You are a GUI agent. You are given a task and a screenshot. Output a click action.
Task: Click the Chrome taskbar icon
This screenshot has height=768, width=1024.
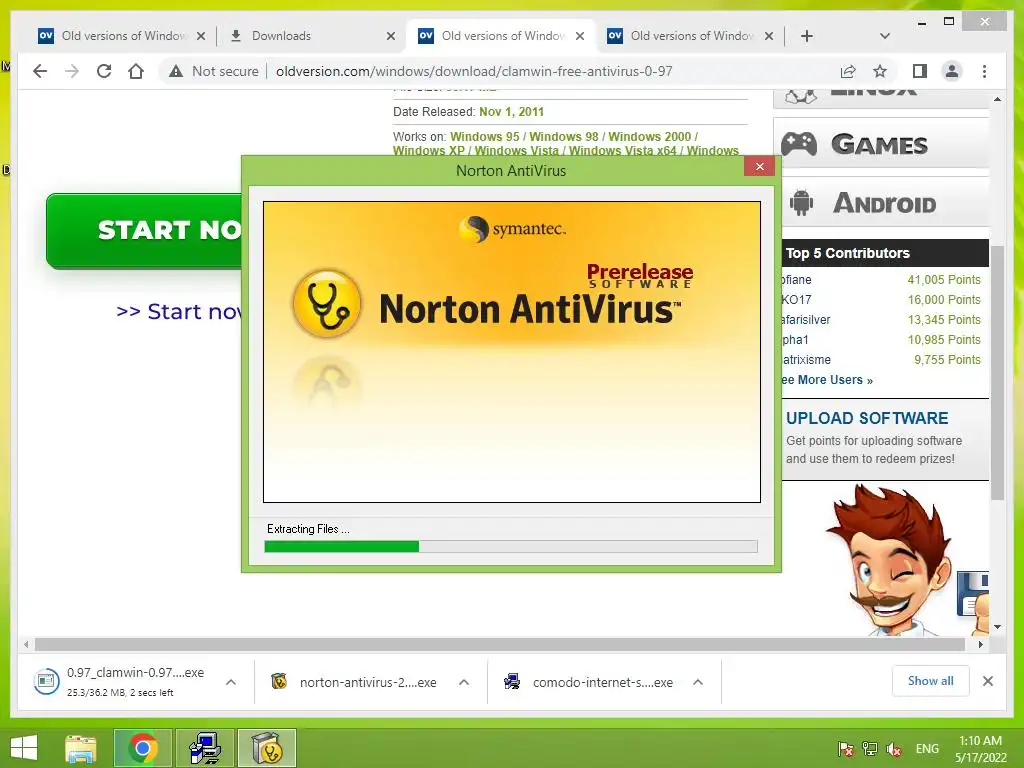142,748
